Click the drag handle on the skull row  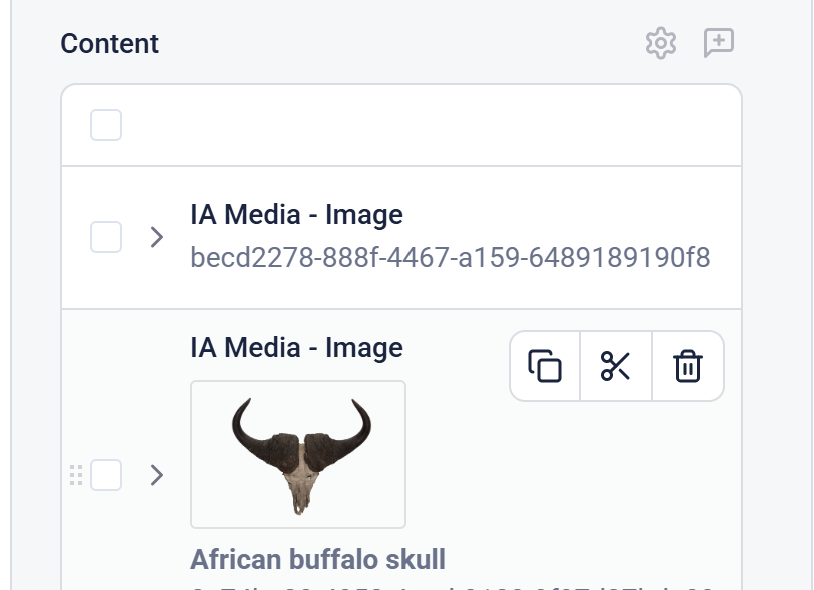(76, 475)
